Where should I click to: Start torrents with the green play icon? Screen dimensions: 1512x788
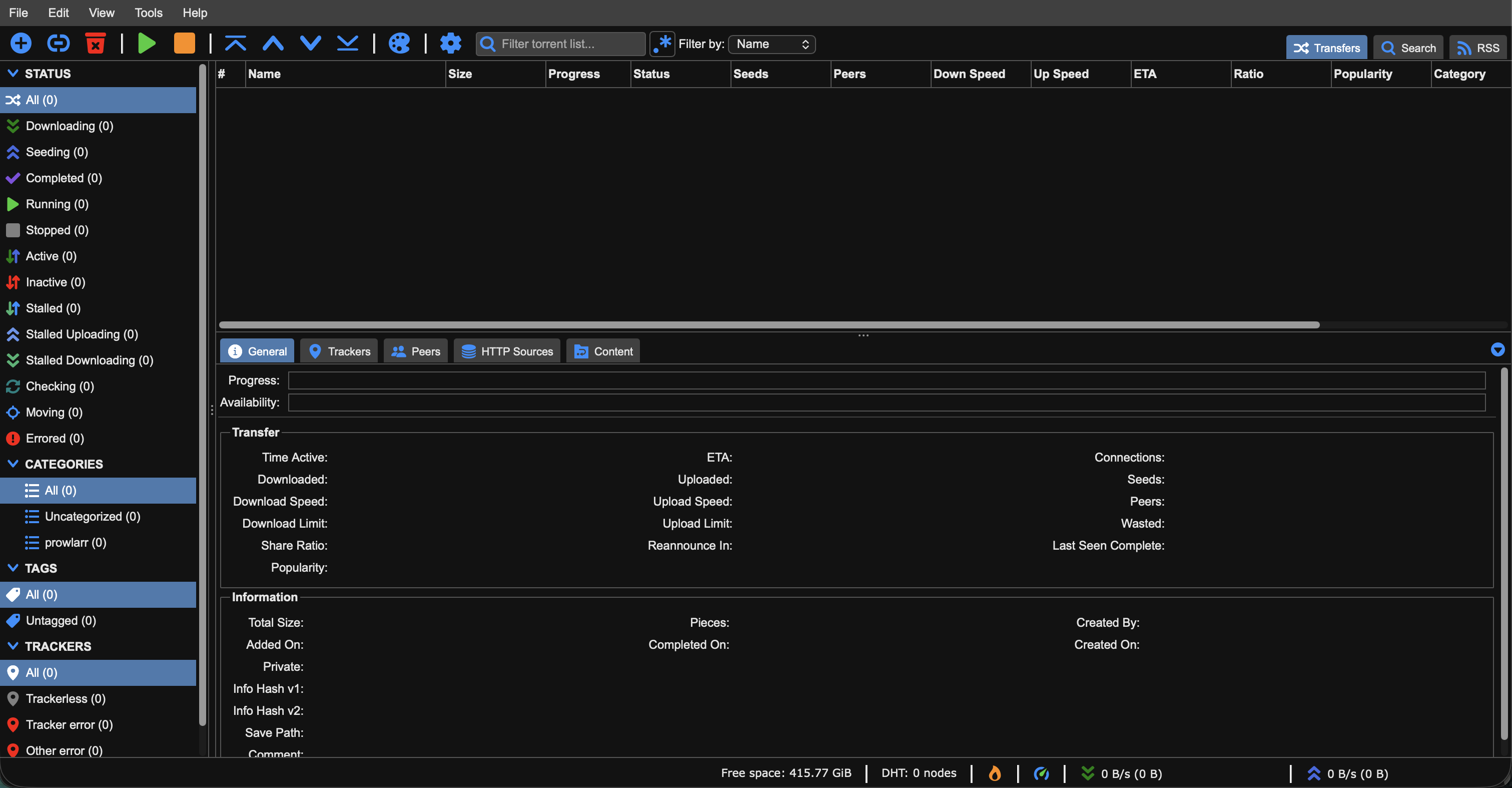[147, 44]
